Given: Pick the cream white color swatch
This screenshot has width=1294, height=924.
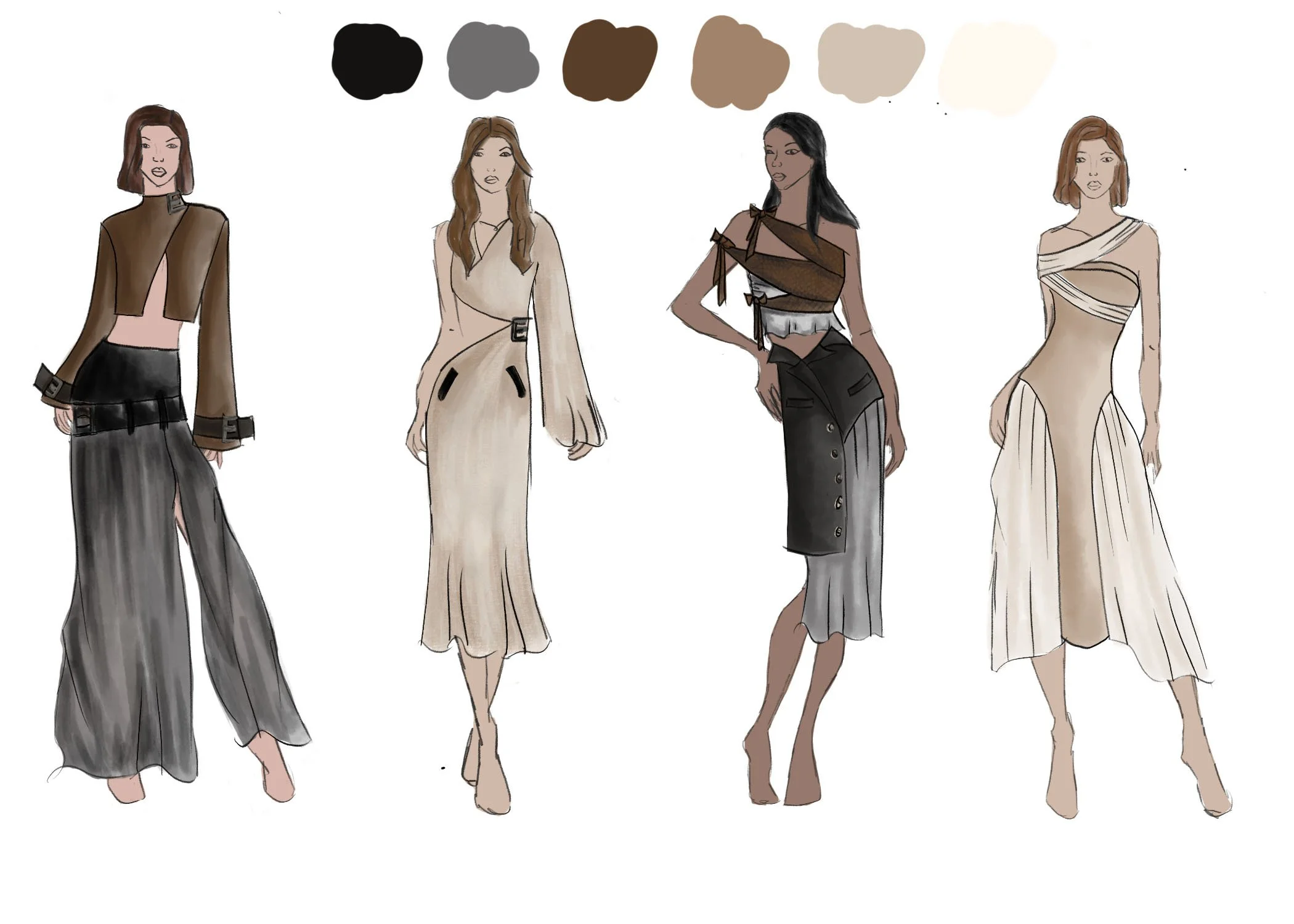Looking at the screenshot, I should pyautogui.click(x=996, y=67).
